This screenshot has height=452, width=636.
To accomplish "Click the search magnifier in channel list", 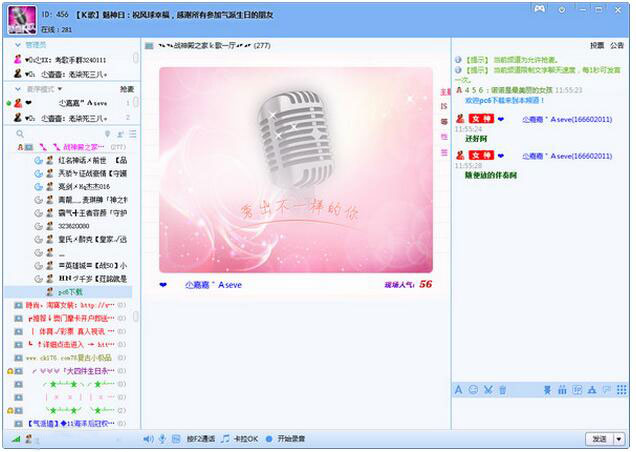I will 19,133.
